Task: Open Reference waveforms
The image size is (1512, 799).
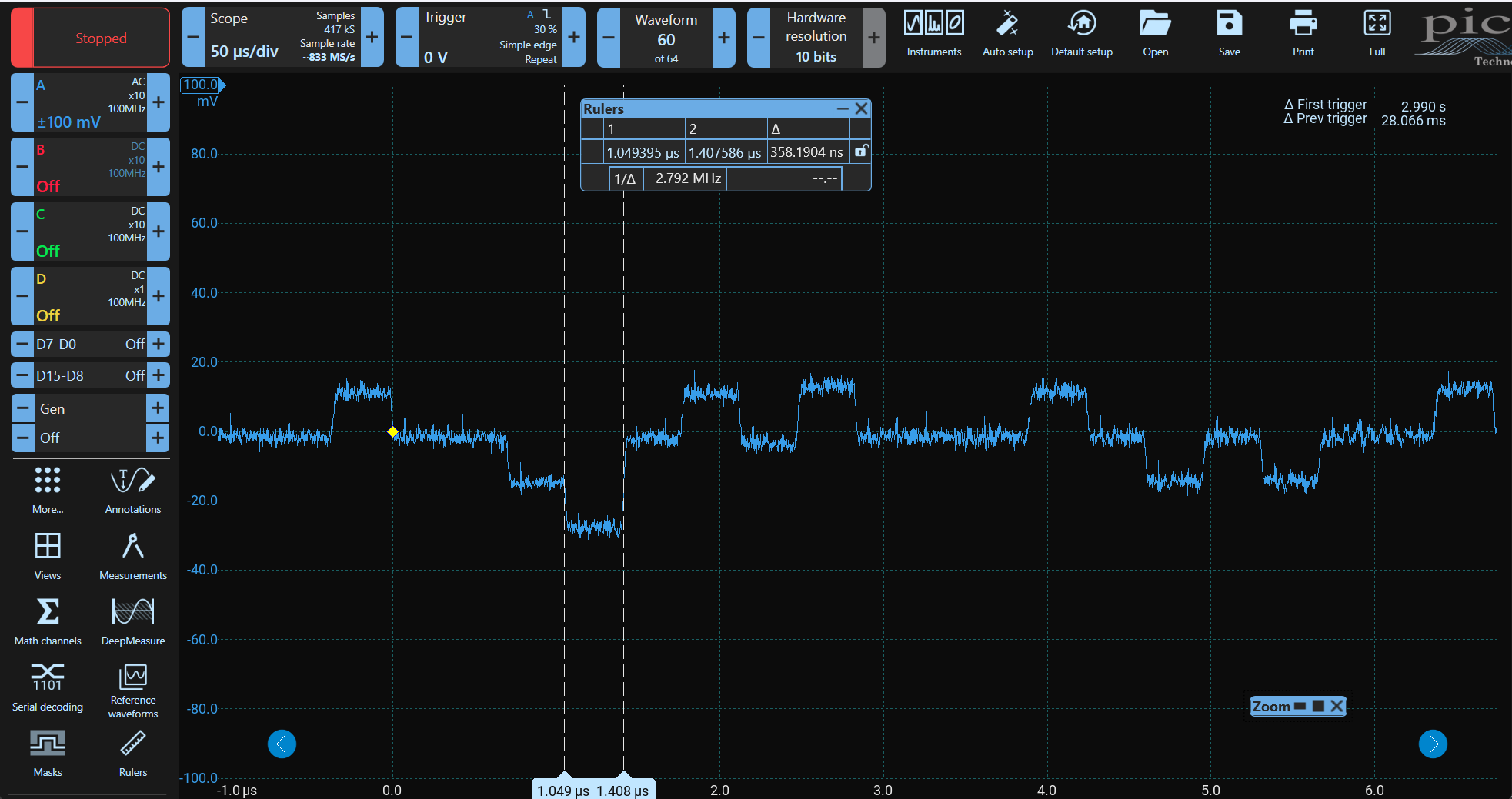Action: 133,691
